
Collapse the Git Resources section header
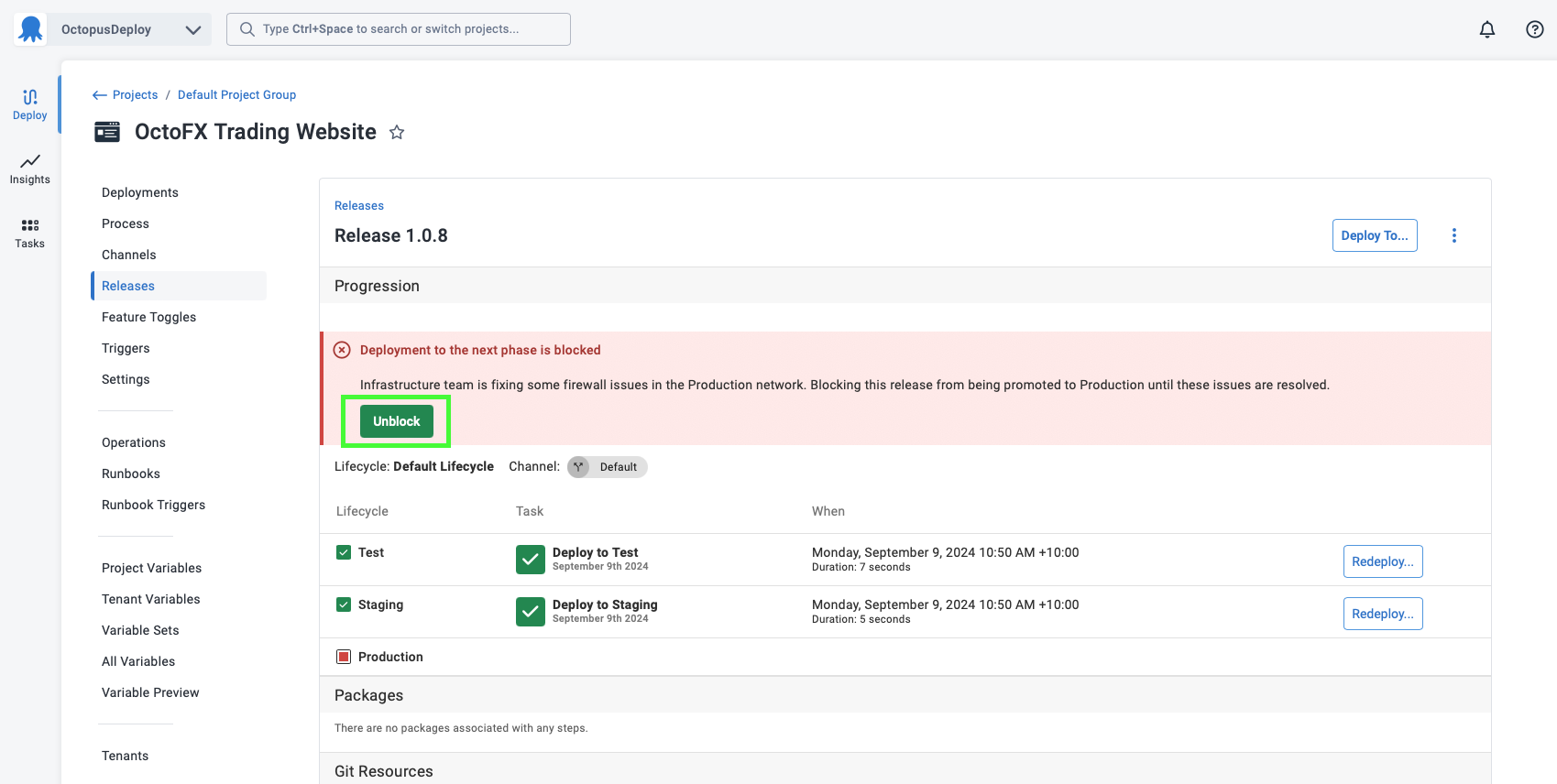pos(905,770)
